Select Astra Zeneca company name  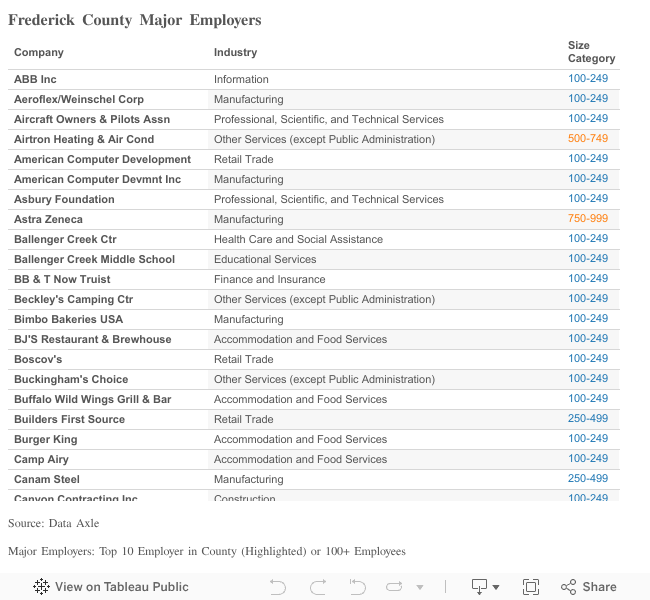(x=49, y=219)
